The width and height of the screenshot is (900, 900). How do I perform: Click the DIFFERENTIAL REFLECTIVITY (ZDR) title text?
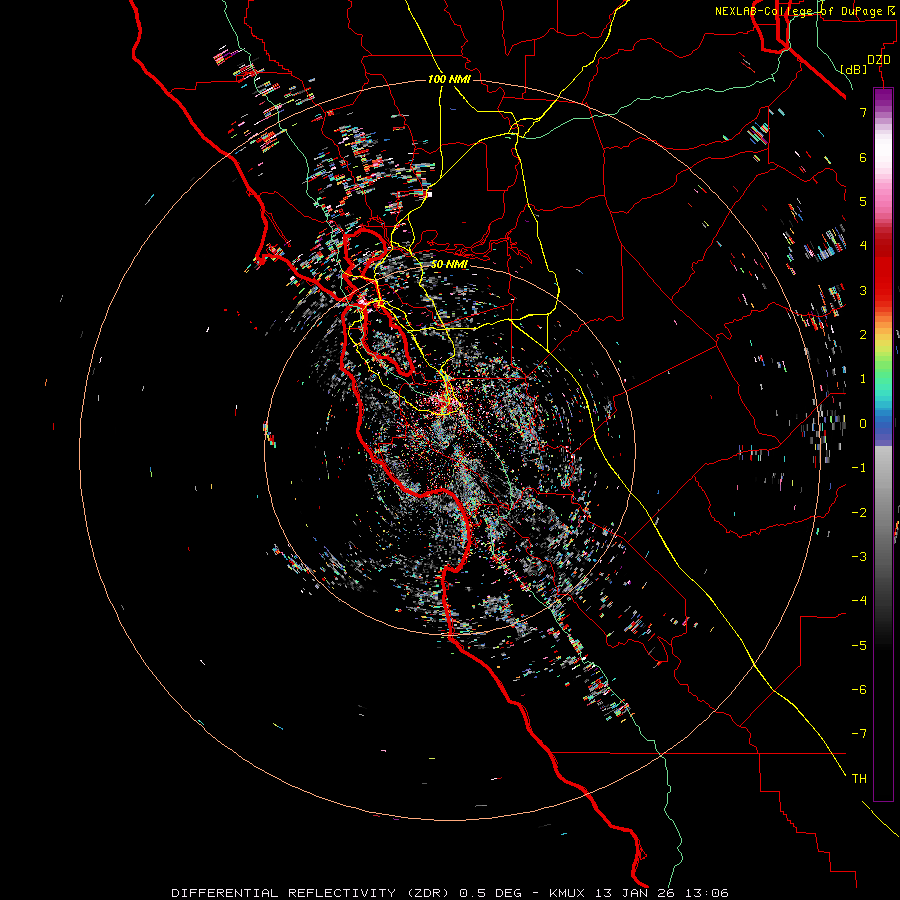click(312, 893)
